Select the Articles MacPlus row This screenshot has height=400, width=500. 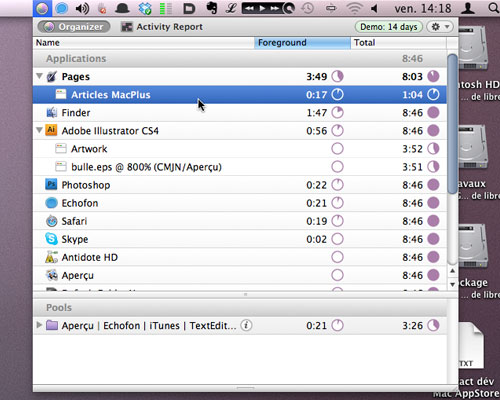[240, 95]
